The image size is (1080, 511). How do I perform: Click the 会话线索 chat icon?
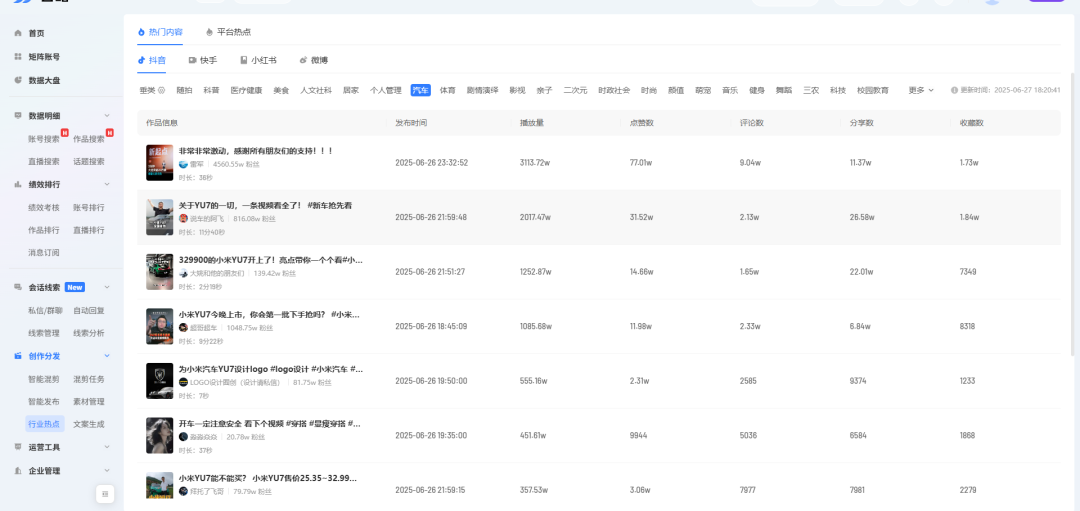[x=18, y=287]
